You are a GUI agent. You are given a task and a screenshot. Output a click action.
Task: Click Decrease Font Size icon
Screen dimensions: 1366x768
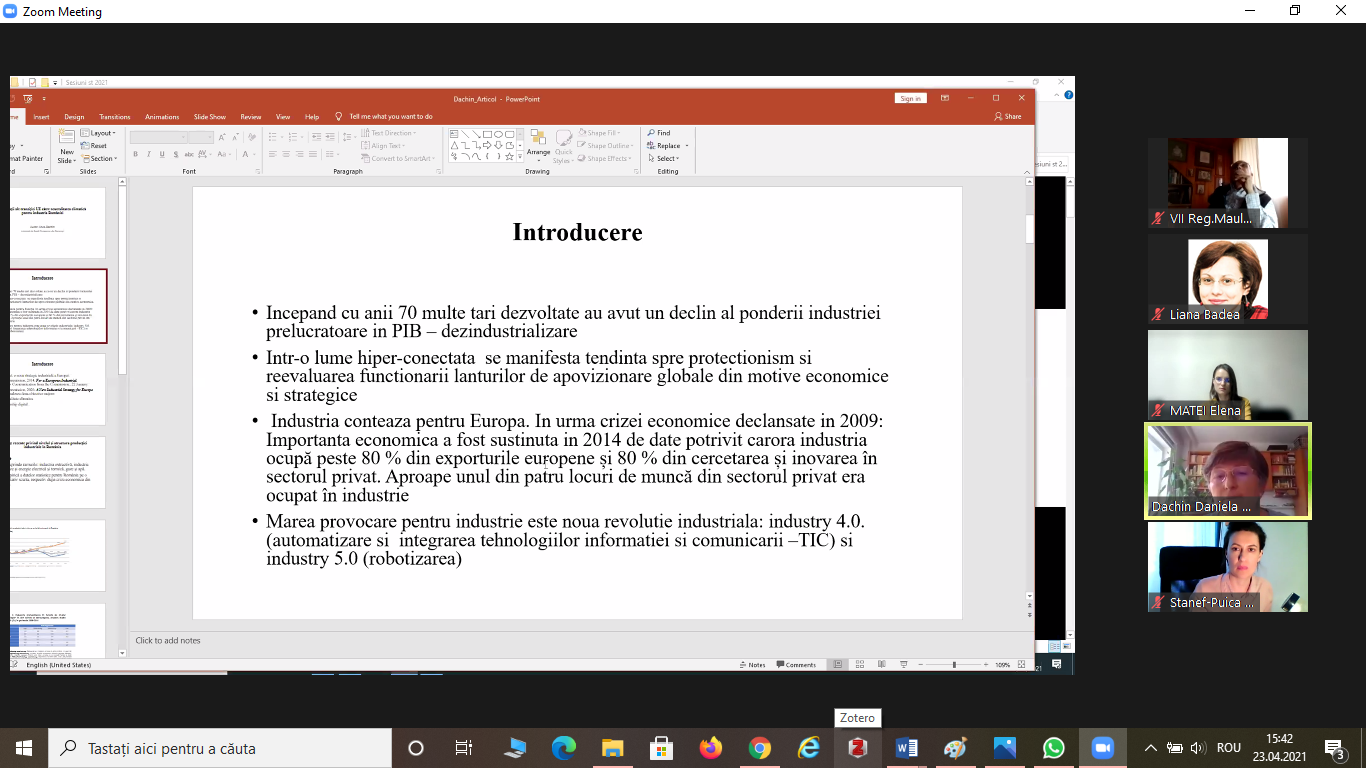coord(236,137)
